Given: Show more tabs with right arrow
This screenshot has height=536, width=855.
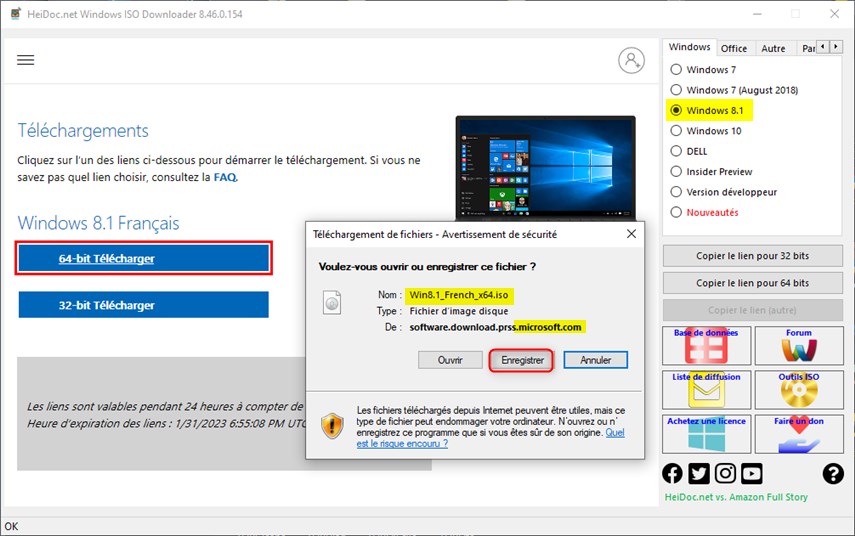Looking at the screenshot, I should [x=835, y=47].
